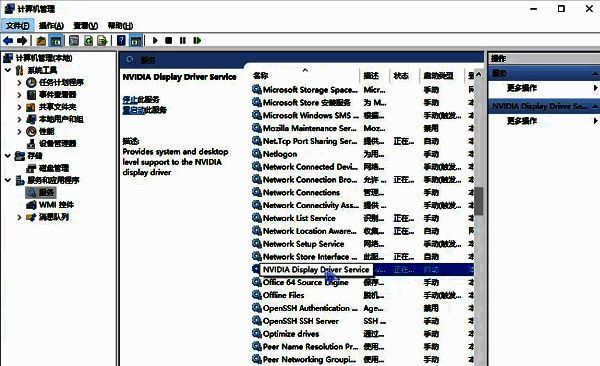Select 磁盘管理 in the tree
Image resolution: width=600 pixels, height=366 pixels.
(54, 168)
